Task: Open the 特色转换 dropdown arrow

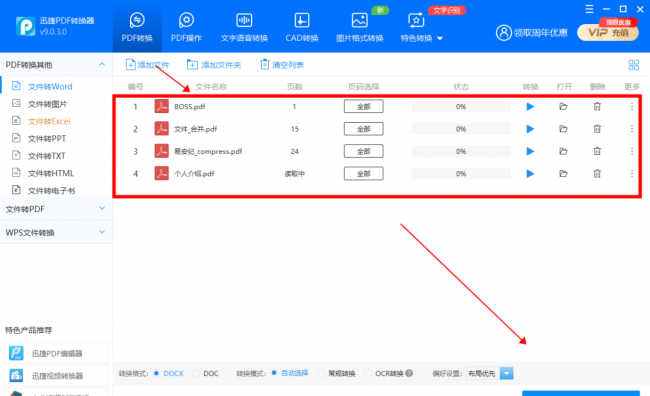Action: (x=440, y=39)
